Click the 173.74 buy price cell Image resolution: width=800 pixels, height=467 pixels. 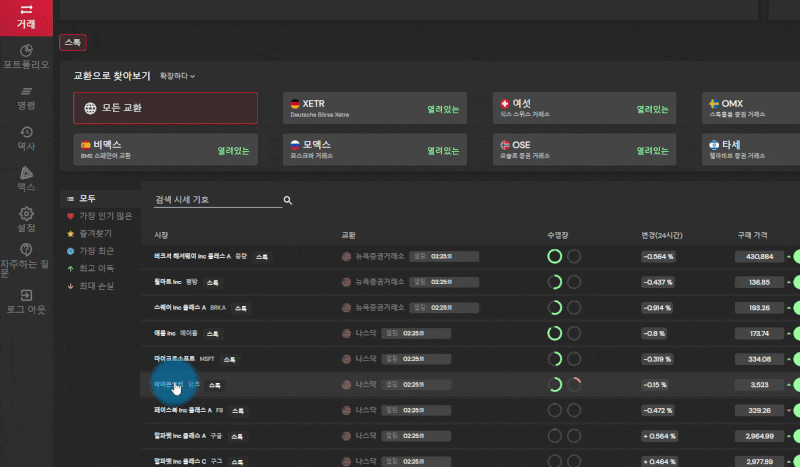tap(759, 333)
